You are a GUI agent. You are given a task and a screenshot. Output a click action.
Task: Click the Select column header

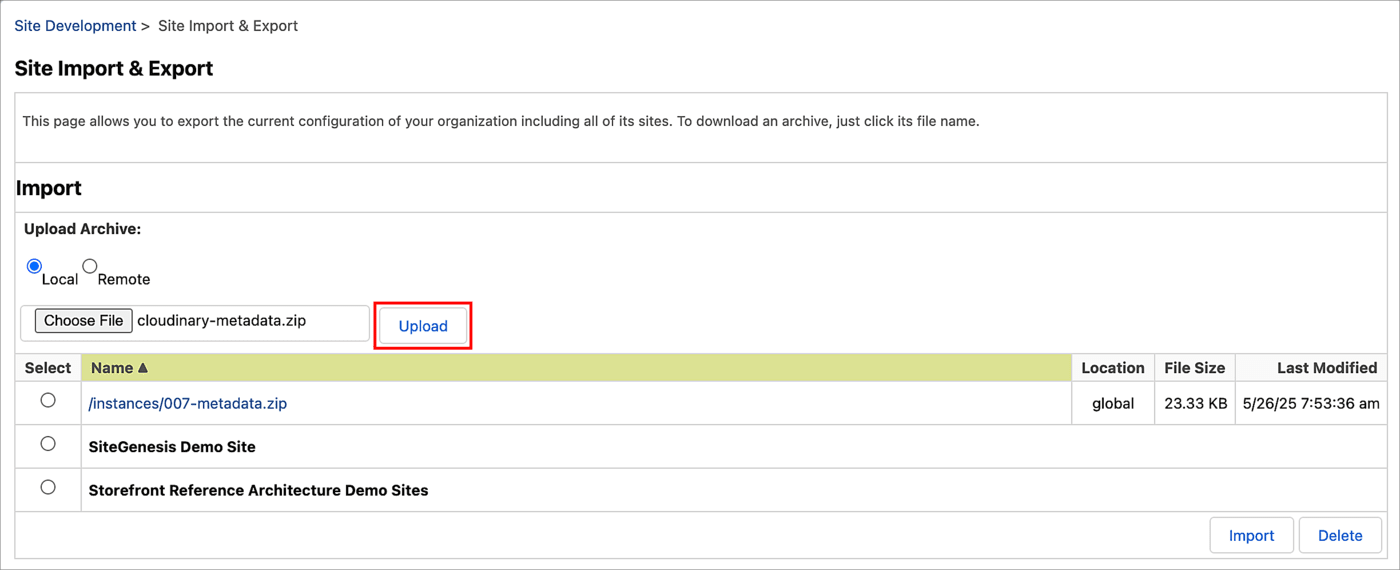[x=48, y=368]
